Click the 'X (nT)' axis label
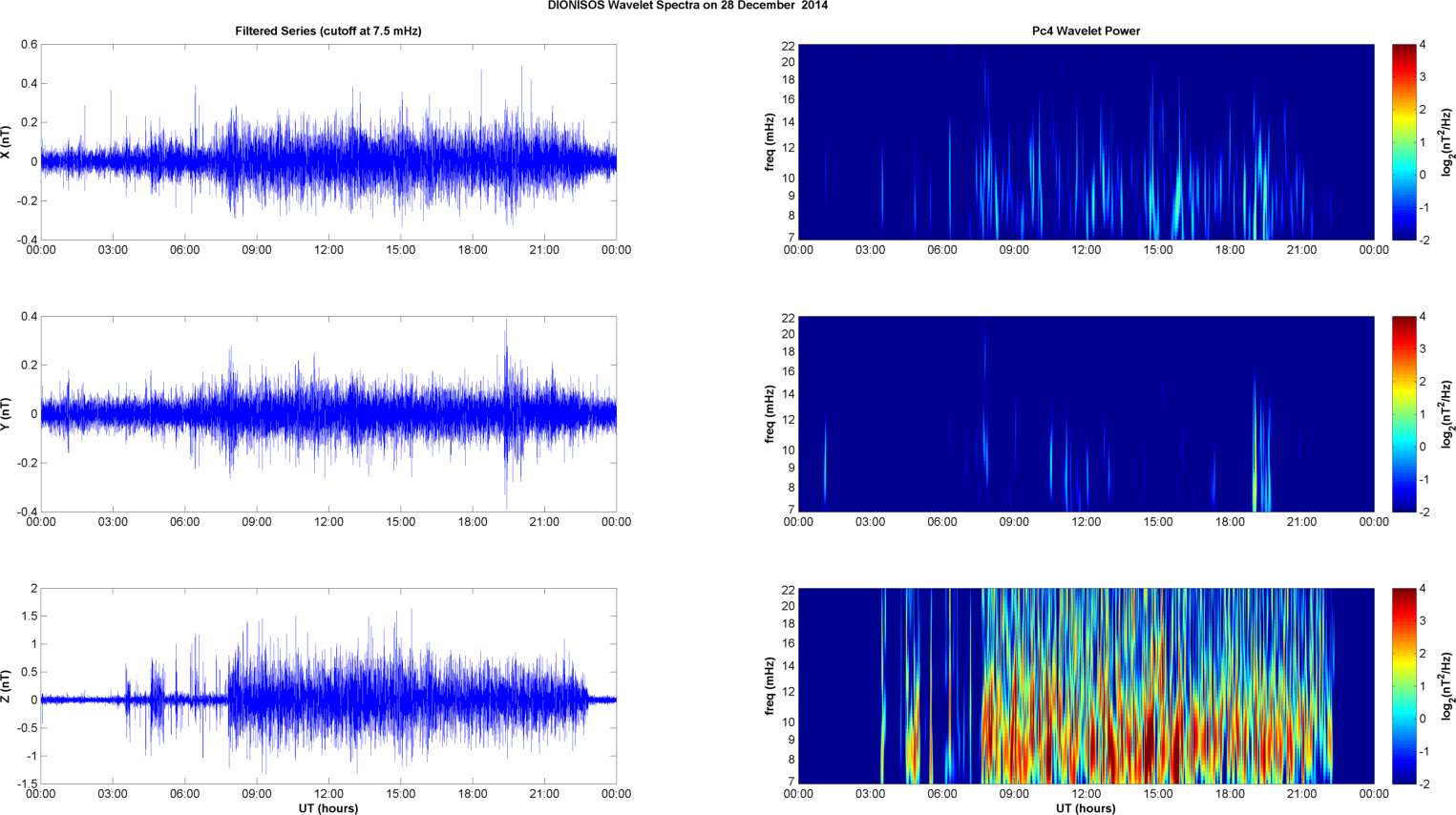 pyautogui.click(x=6, y=142)
